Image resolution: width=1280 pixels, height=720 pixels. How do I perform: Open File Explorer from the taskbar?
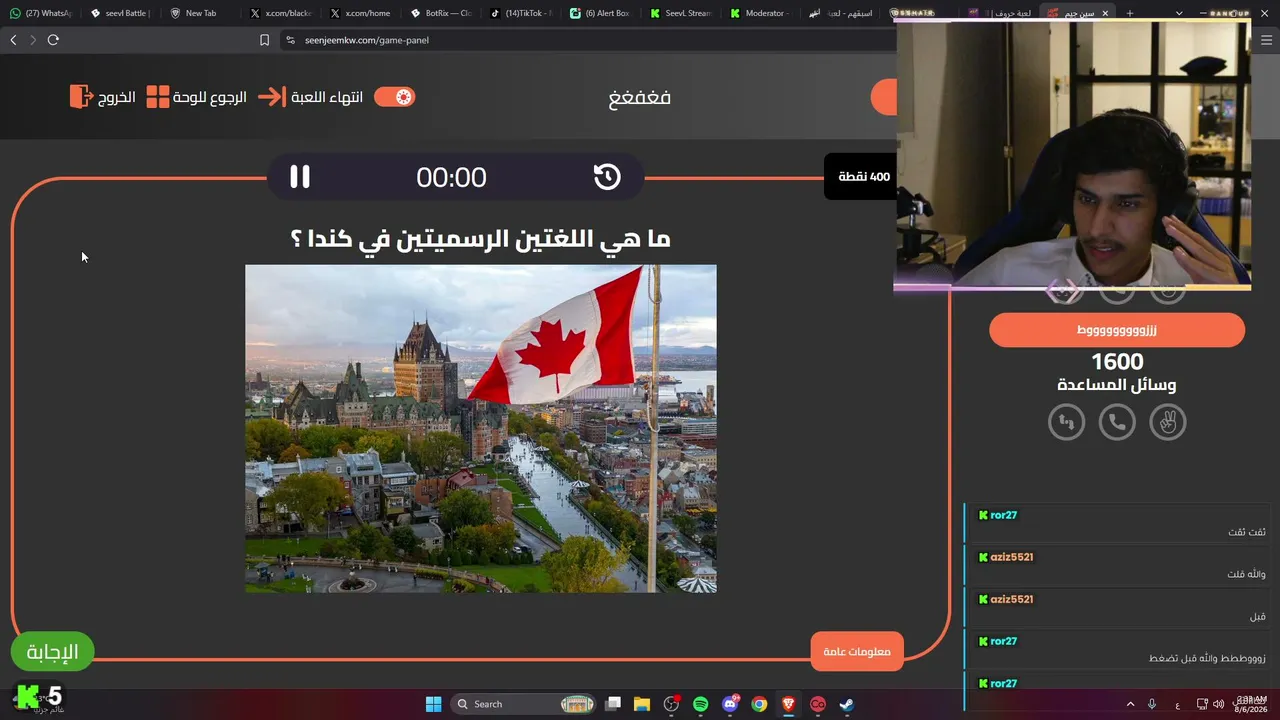click(x=642, y=704)
